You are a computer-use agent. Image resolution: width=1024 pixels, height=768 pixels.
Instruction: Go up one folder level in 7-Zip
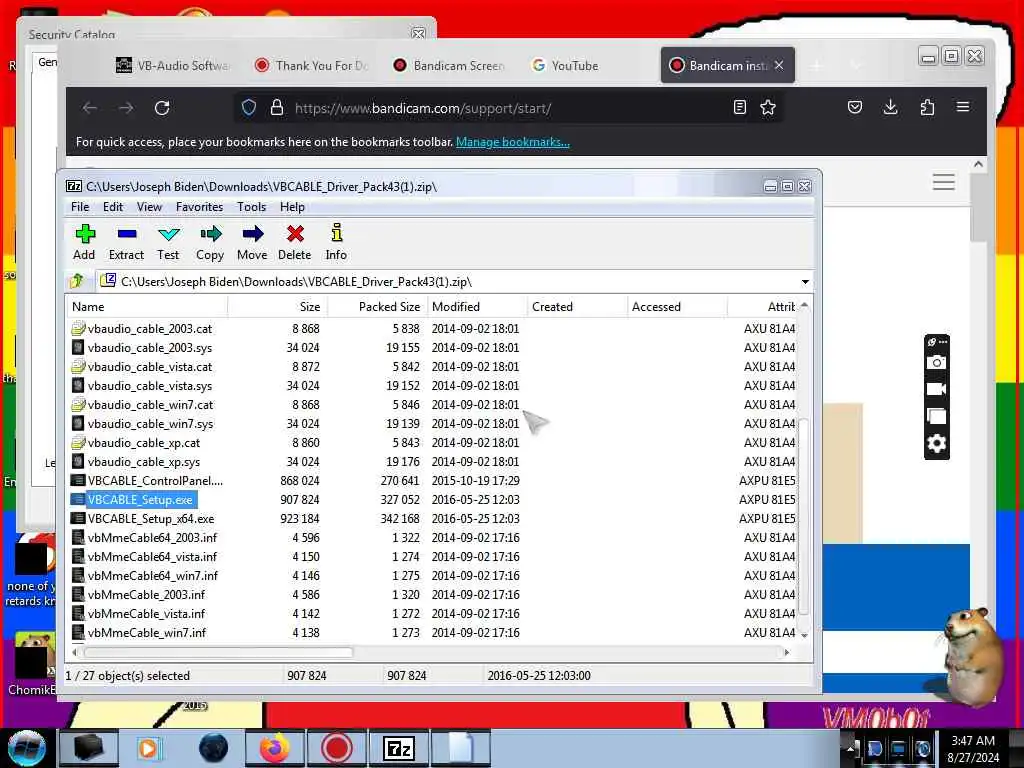[x=77, y=281]
